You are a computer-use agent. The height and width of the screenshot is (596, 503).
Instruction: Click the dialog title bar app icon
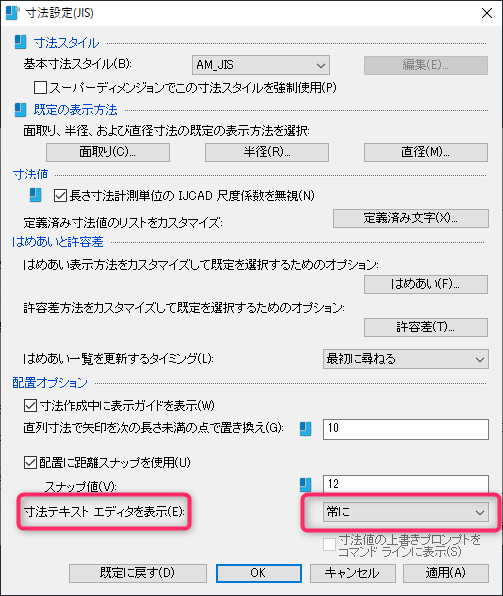12,13
